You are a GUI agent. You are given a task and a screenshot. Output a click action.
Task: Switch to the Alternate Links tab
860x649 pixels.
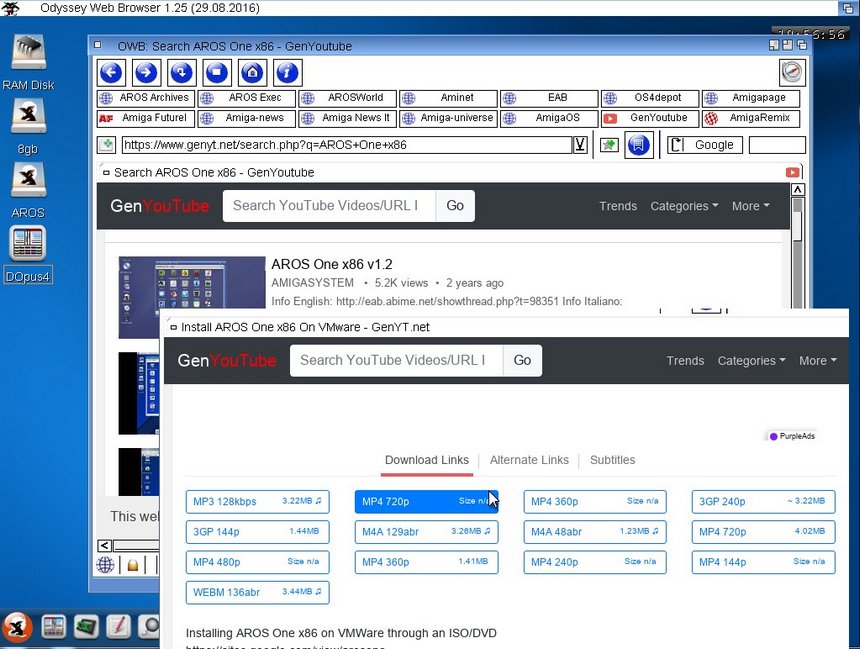point(529,460)
